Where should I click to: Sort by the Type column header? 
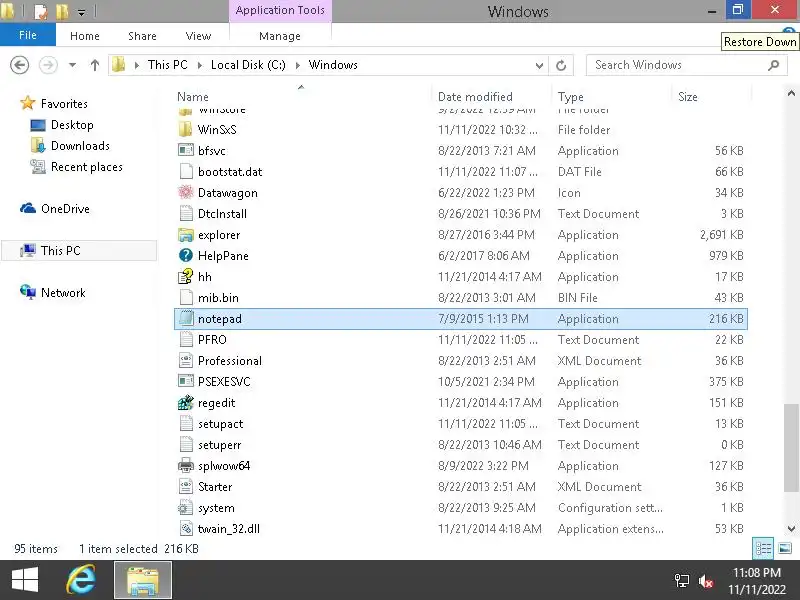pos(571,96)
